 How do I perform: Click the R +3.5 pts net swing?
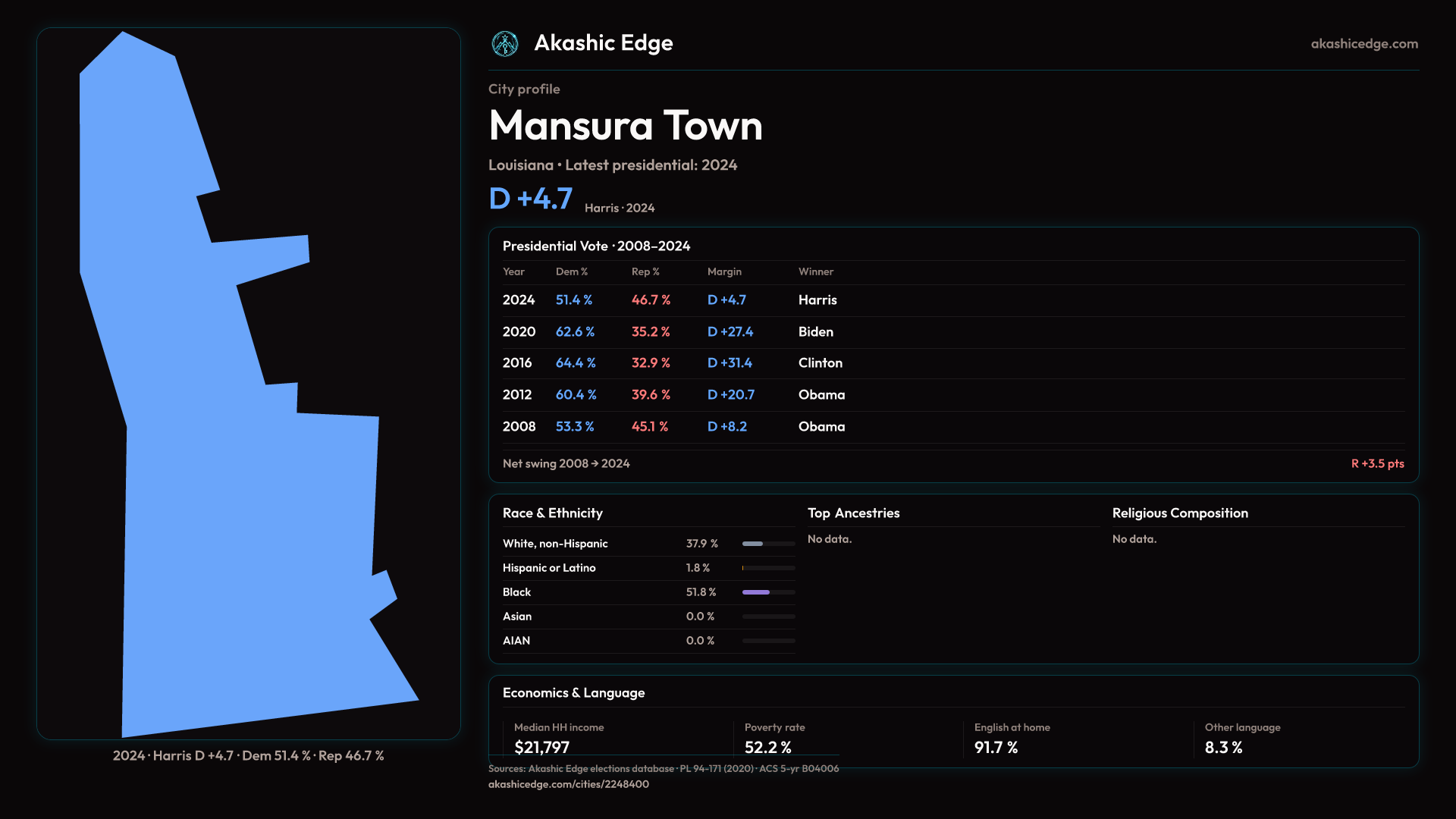pos(1376,463)
